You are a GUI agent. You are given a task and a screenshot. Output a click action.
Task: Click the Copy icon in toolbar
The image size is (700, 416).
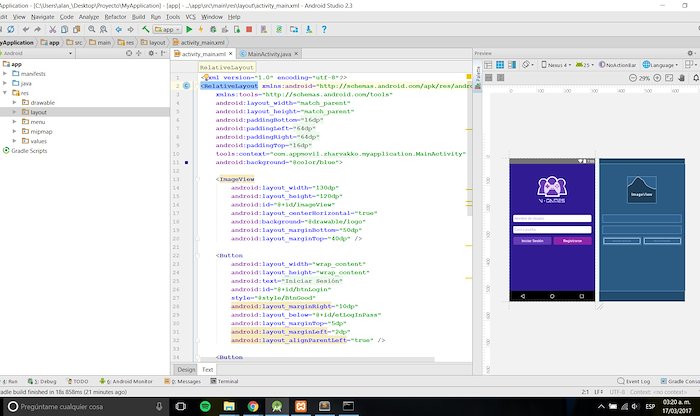click(64, 29)
